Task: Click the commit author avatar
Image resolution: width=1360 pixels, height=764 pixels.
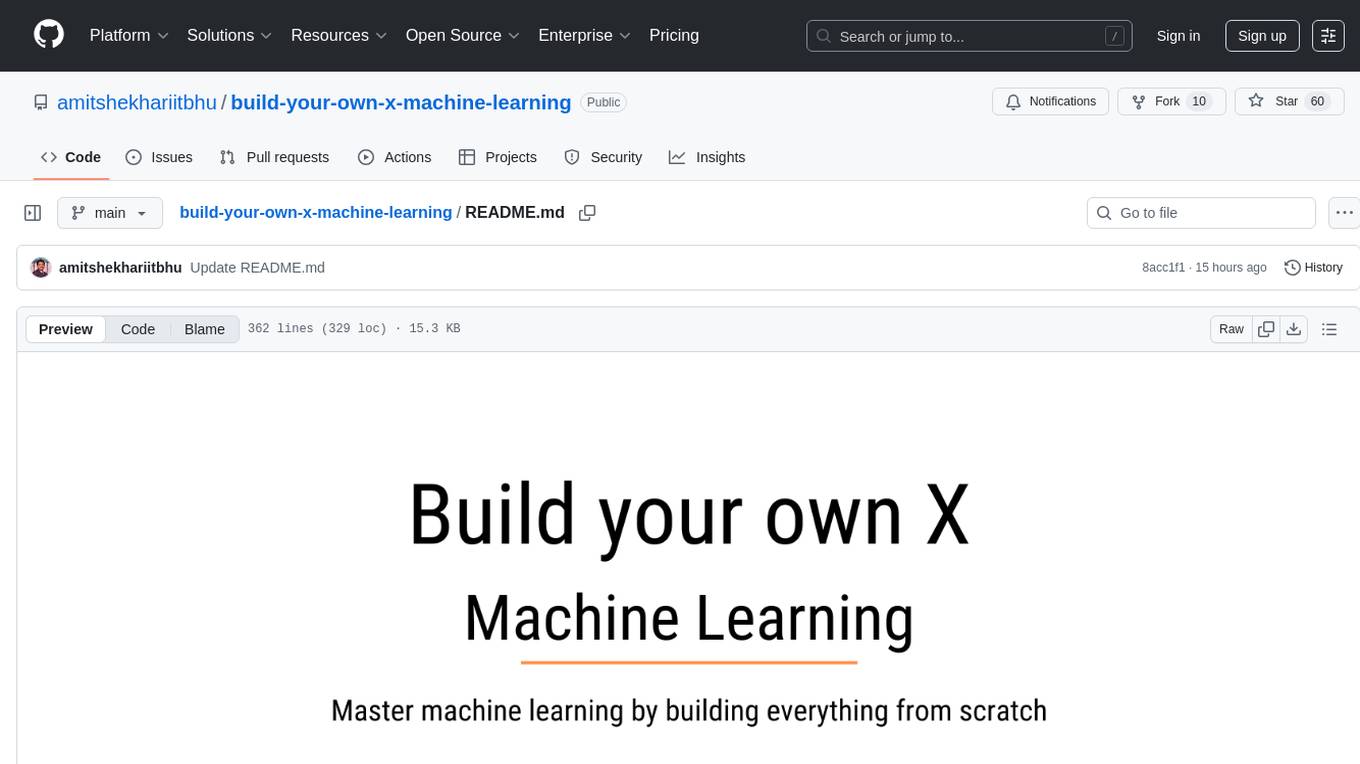Action: [41, 267]
